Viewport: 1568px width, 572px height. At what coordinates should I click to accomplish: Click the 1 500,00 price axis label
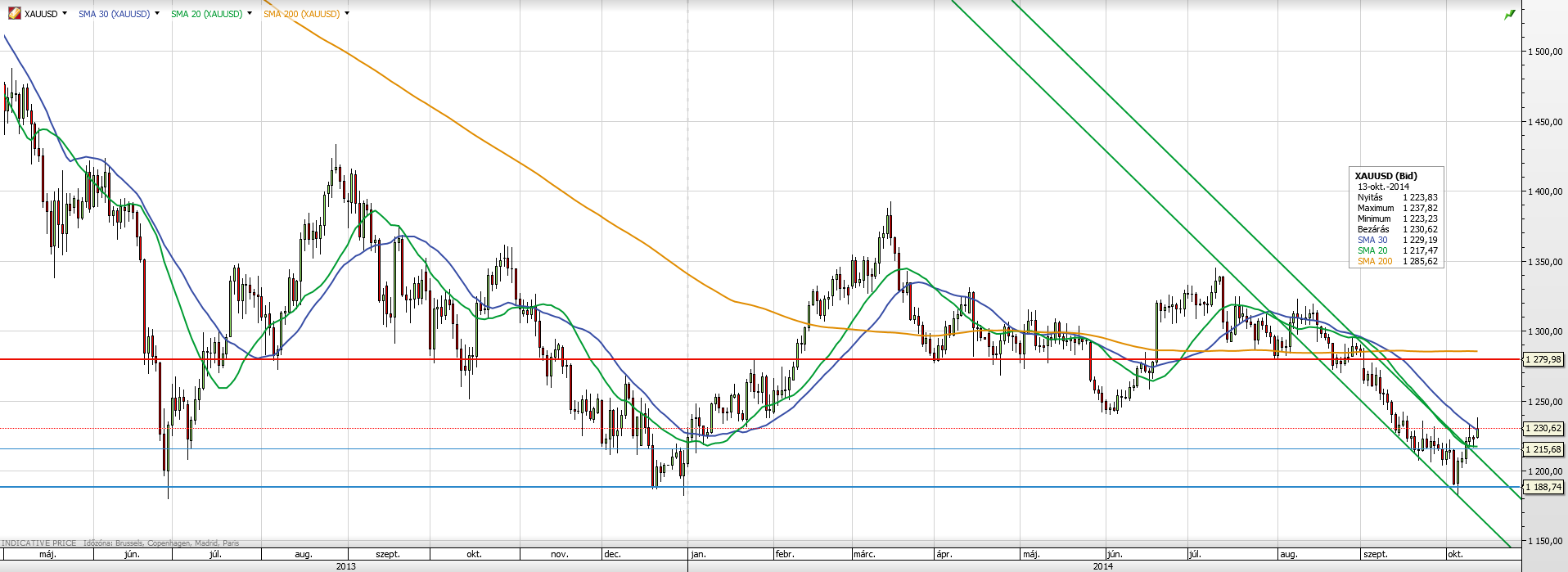click(1545, 52)
